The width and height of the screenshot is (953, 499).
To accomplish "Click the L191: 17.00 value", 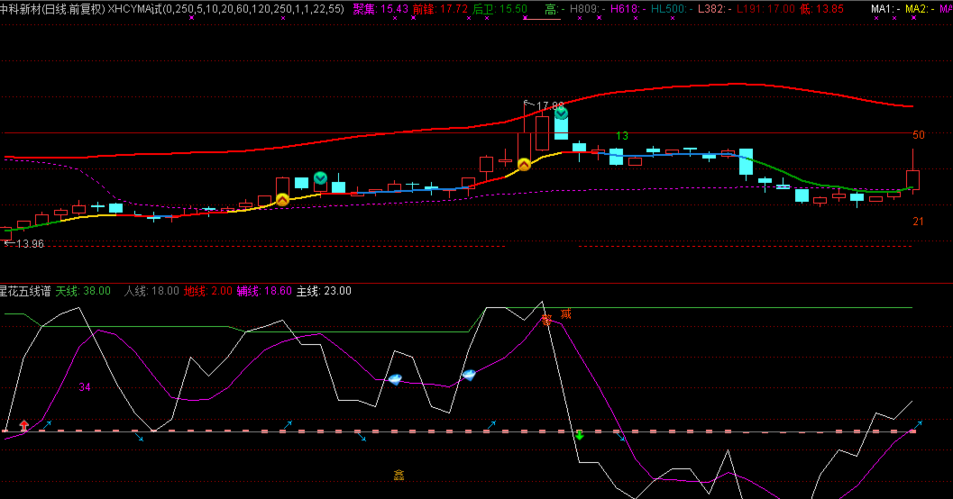I will tap(765, 9).
